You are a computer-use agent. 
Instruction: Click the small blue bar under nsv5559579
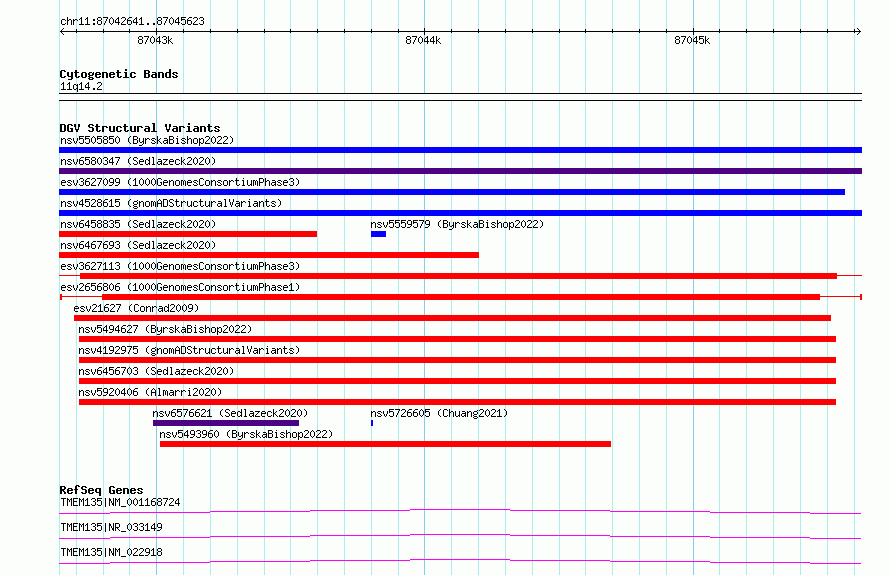379,234
